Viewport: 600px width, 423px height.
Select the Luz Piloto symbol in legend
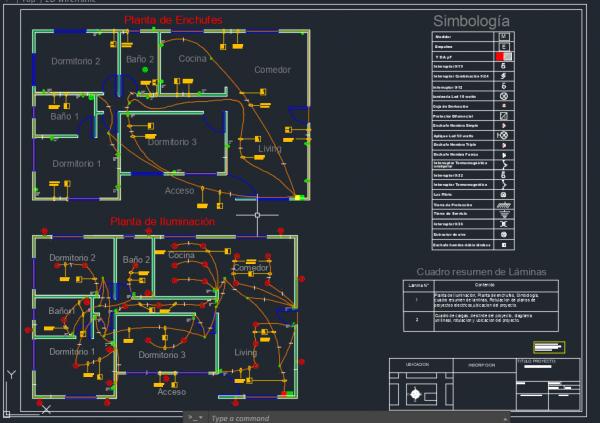click(x=504, y=194)
